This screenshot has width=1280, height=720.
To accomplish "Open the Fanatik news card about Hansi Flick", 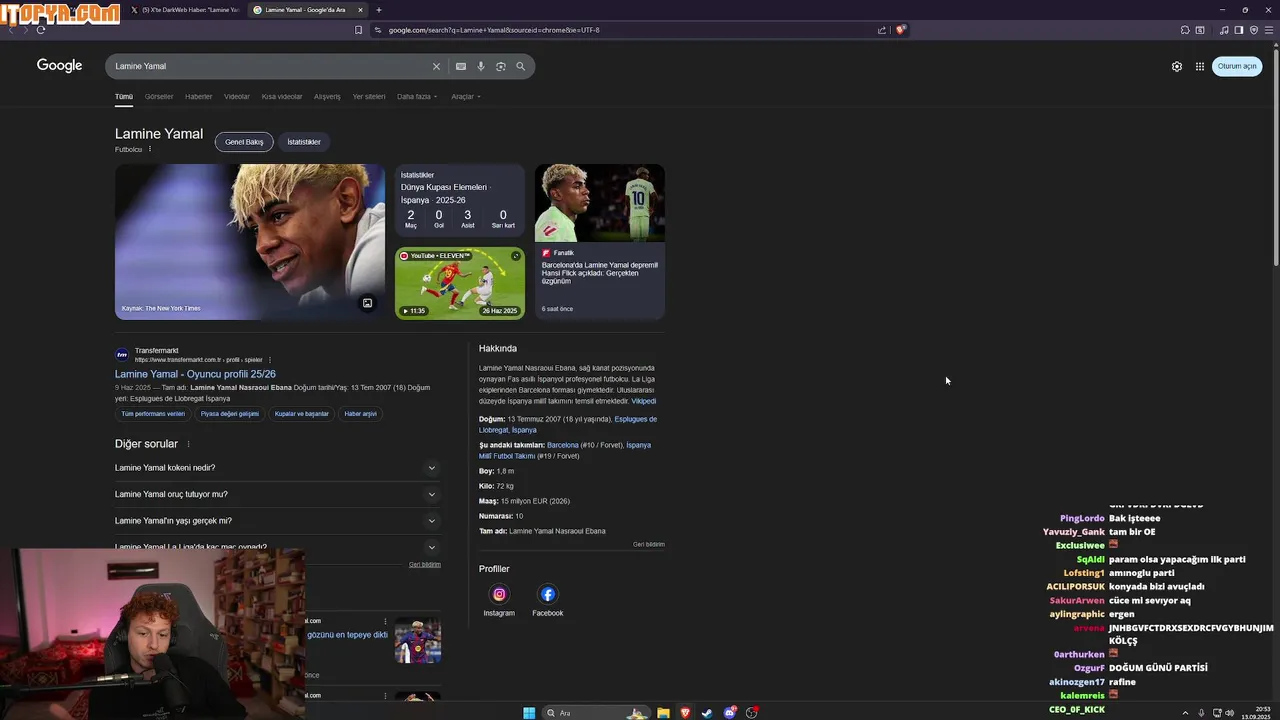I will [600, 242].
